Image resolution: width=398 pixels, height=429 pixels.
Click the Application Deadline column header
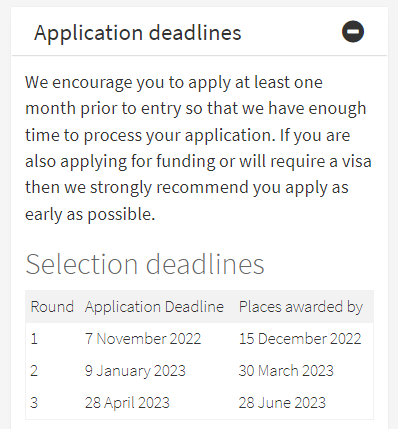154,307
